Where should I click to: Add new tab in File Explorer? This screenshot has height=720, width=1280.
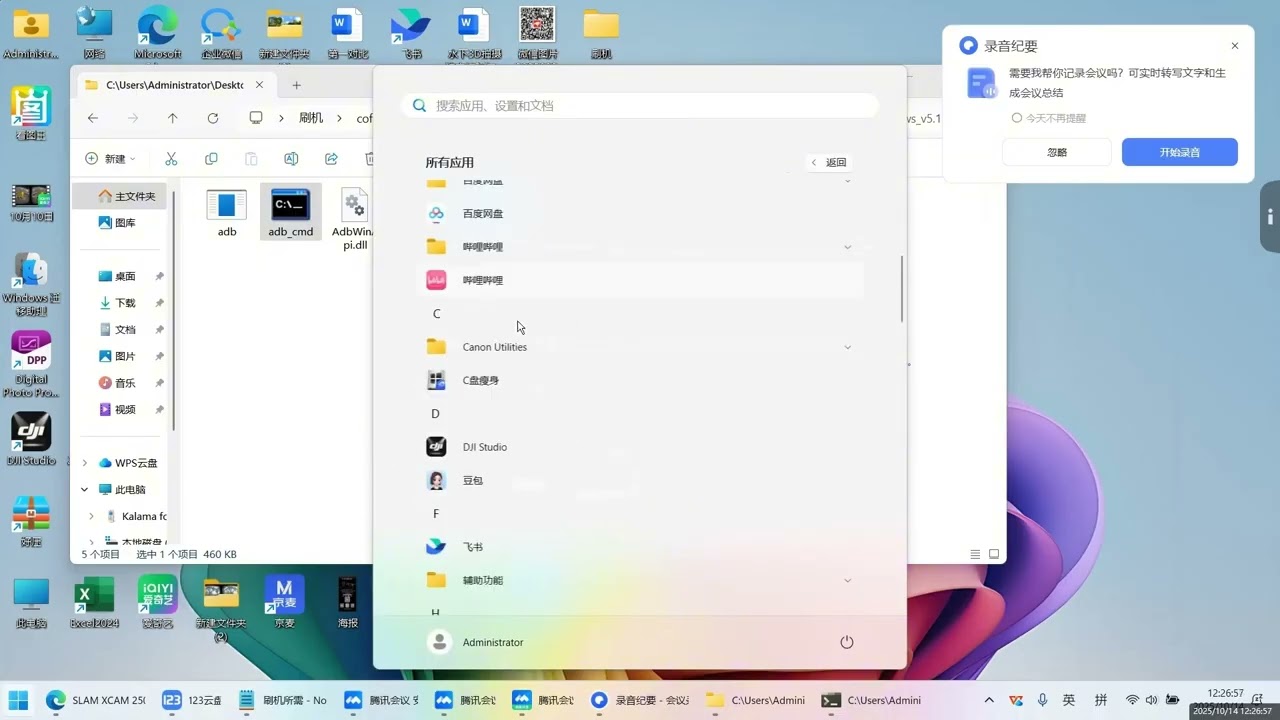(x=296, y=85)
